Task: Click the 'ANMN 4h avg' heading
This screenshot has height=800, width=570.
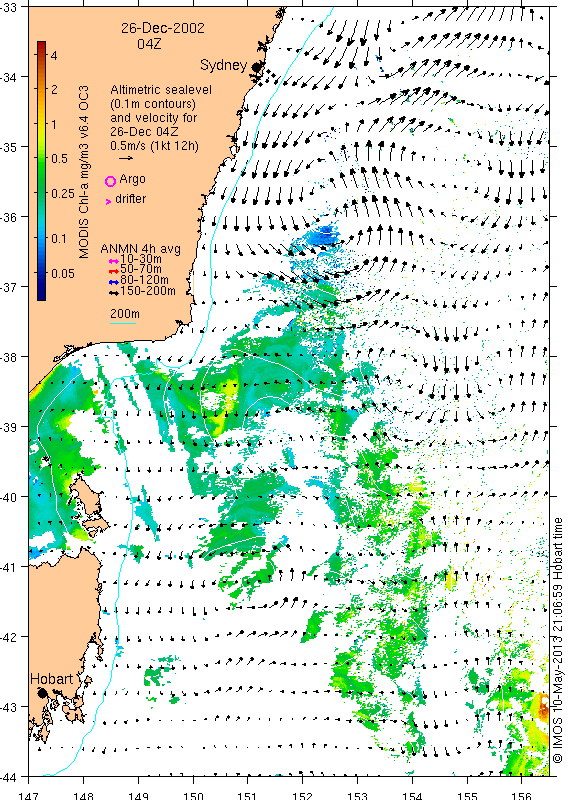Action: coord(141,249)
